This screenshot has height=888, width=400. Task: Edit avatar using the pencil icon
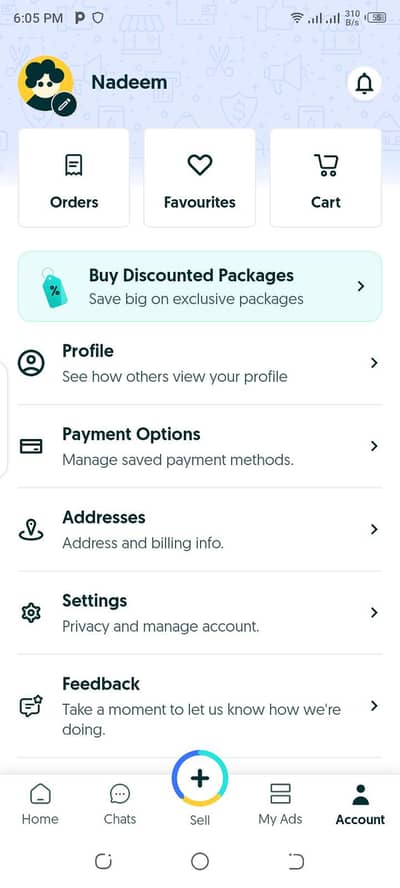coord(64,104)
